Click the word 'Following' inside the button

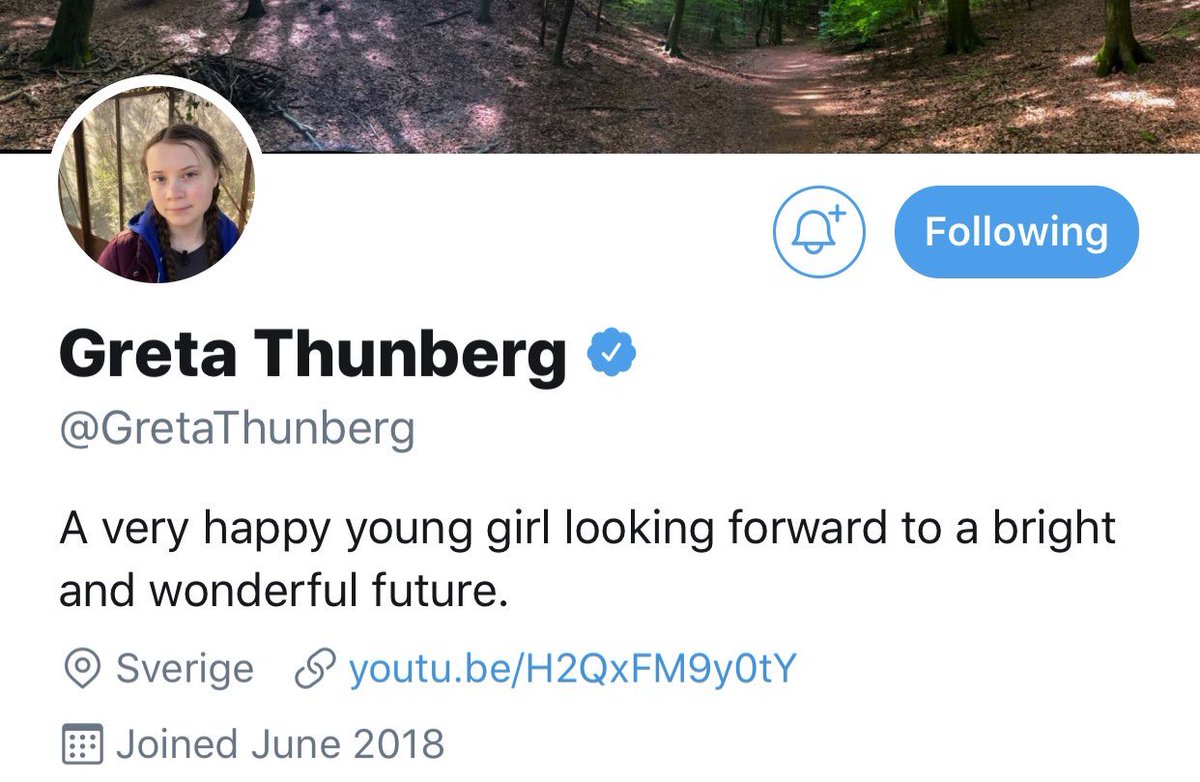pos(1016,231)
